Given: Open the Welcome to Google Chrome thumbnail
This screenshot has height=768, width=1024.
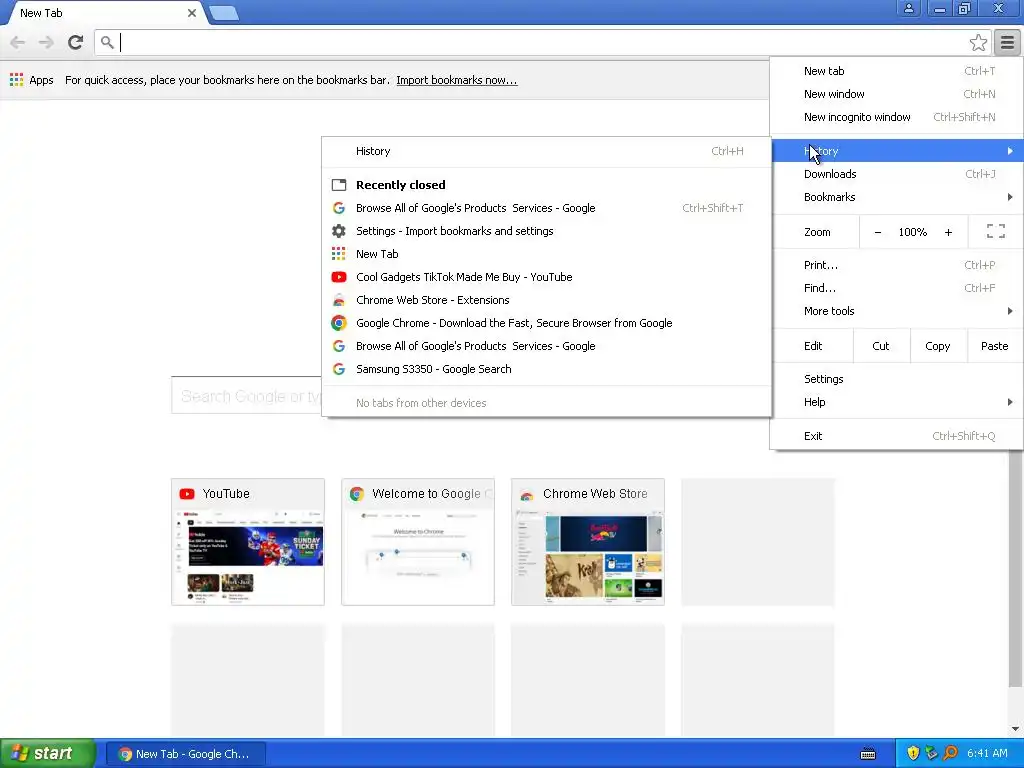Looking at the screenshot, I should [x=418, y=542].
